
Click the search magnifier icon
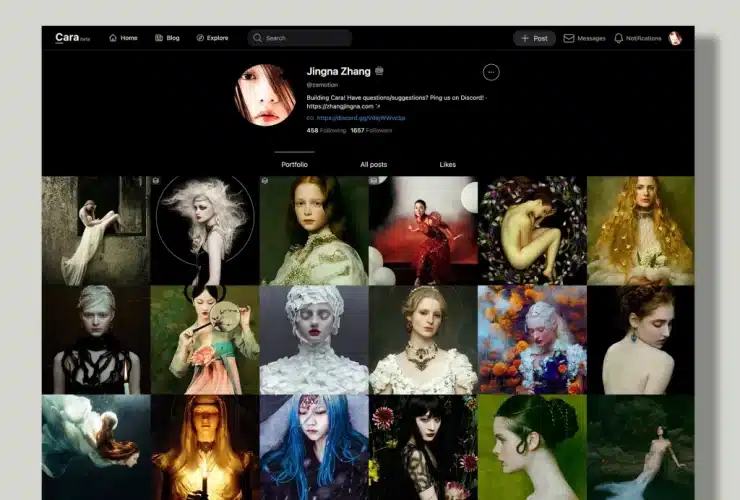coord(257,38)
